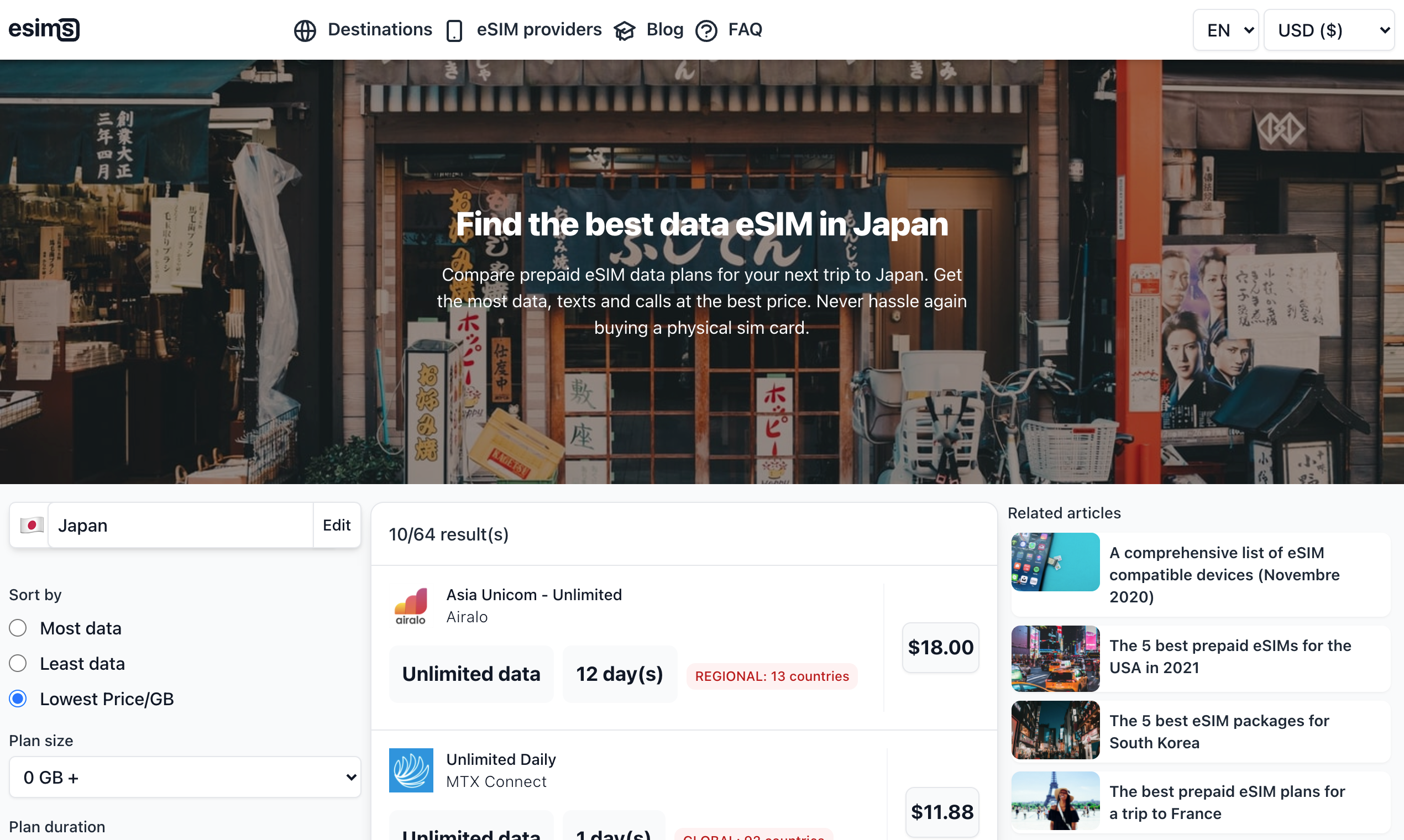This screenshot has width=1404, height=840.
Task: Select the Least data radio button
Action: [18, 663]
